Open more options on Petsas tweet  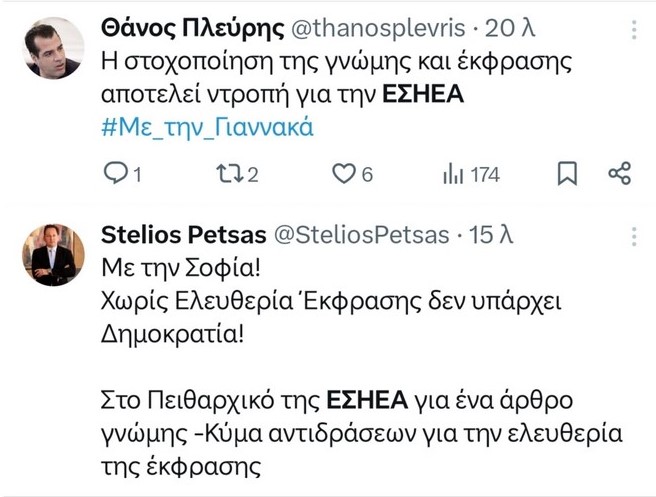point(634,235)
